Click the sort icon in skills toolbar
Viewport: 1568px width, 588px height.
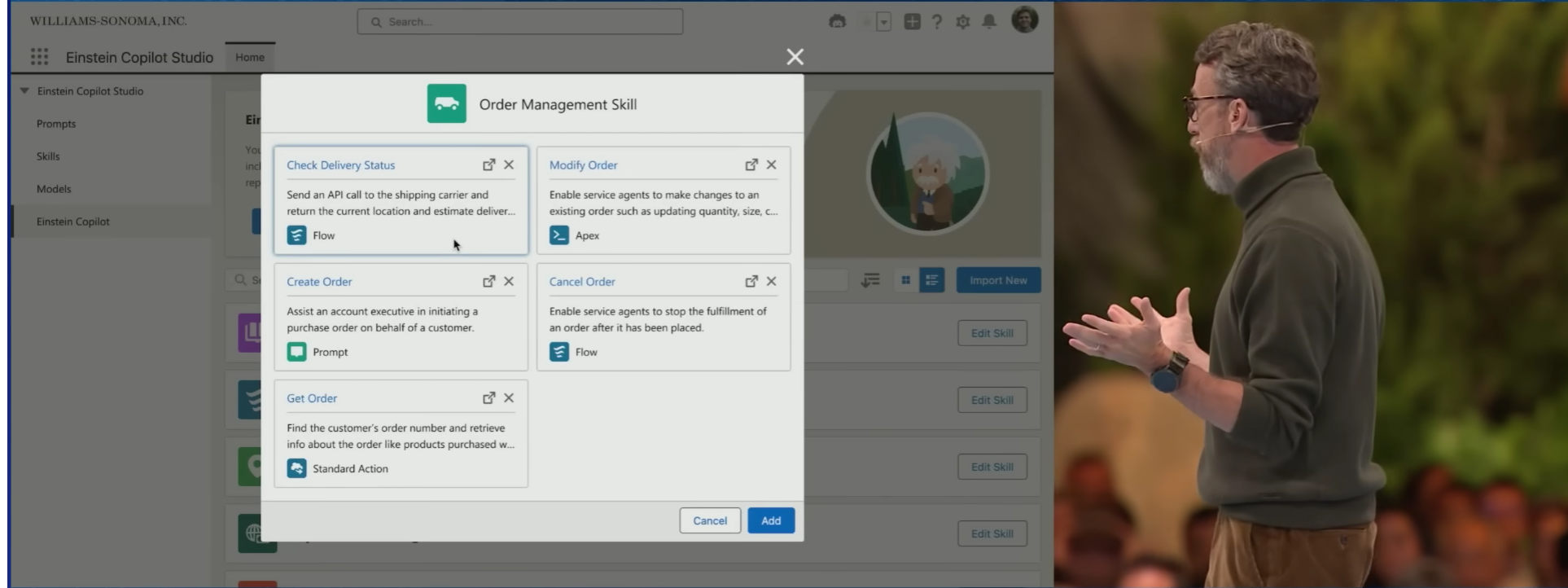click(870, 280)
